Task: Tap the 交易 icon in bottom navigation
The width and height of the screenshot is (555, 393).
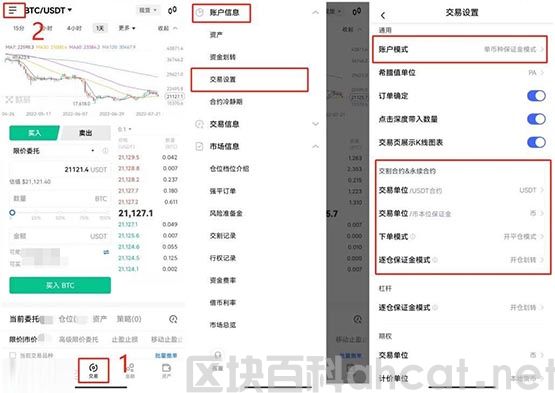Action: (x=93, y=370)
